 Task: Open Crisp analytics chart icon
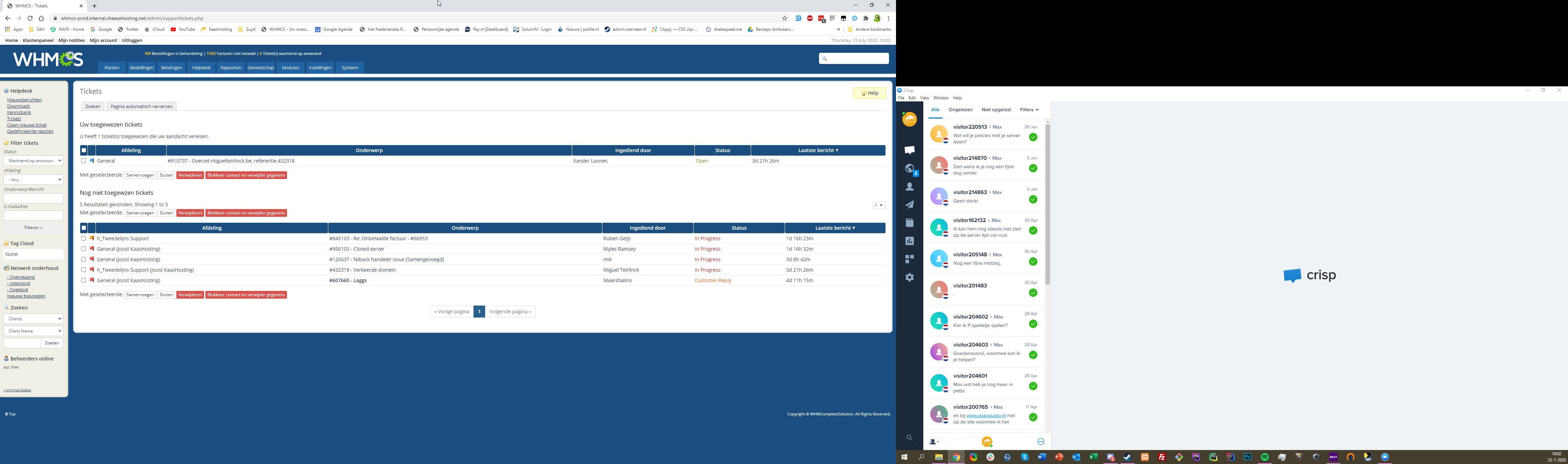click(909, 241)
